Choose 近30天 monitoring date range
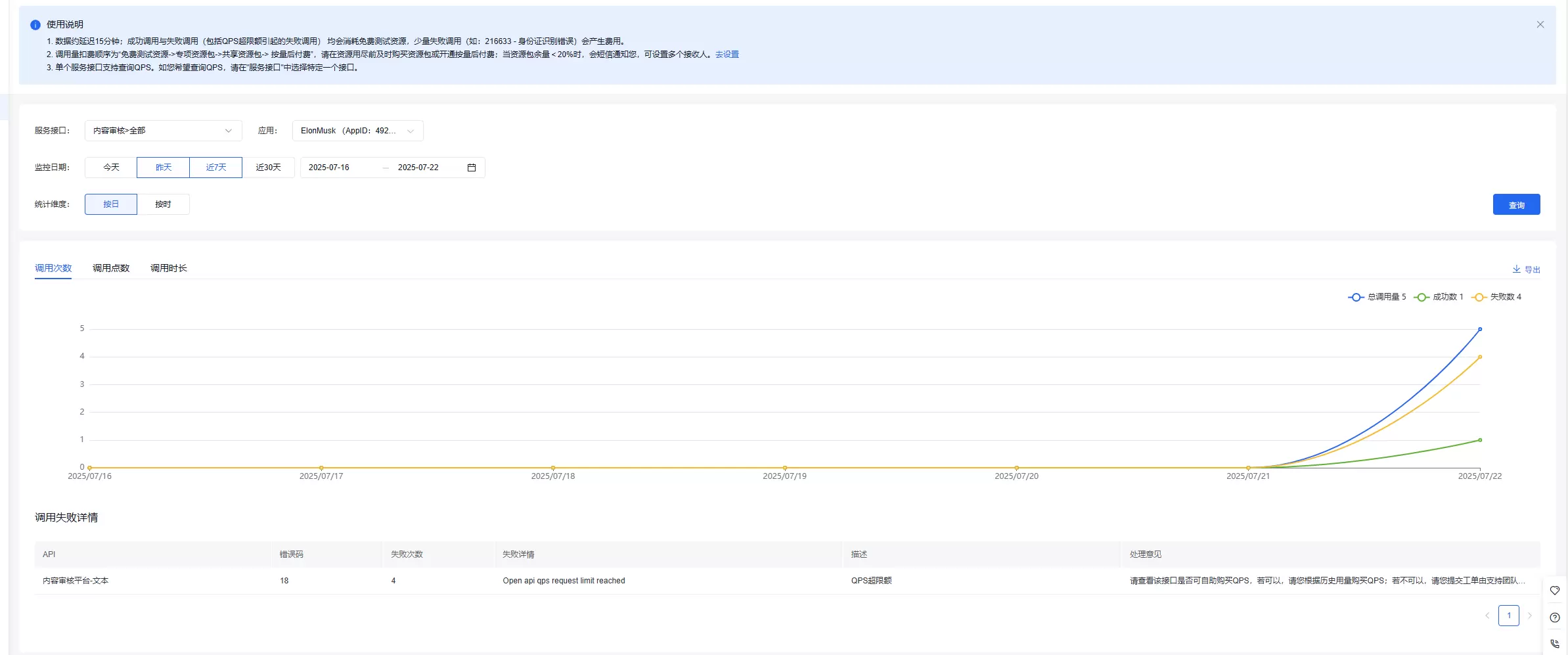The height and width of the screenshot is (655, 1568). (268, 168)
